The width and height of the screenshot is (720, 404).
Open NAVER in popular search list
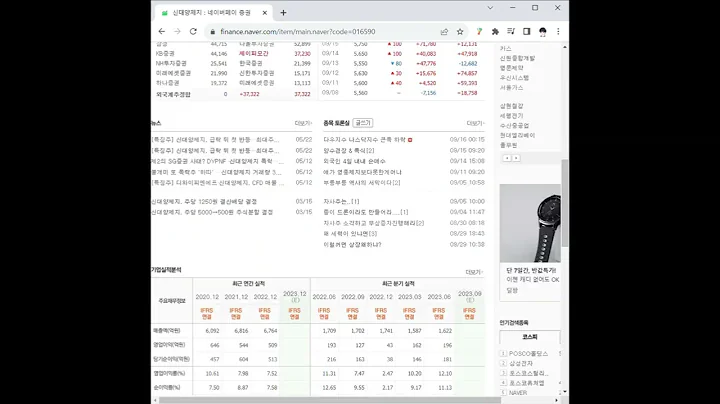518,393
